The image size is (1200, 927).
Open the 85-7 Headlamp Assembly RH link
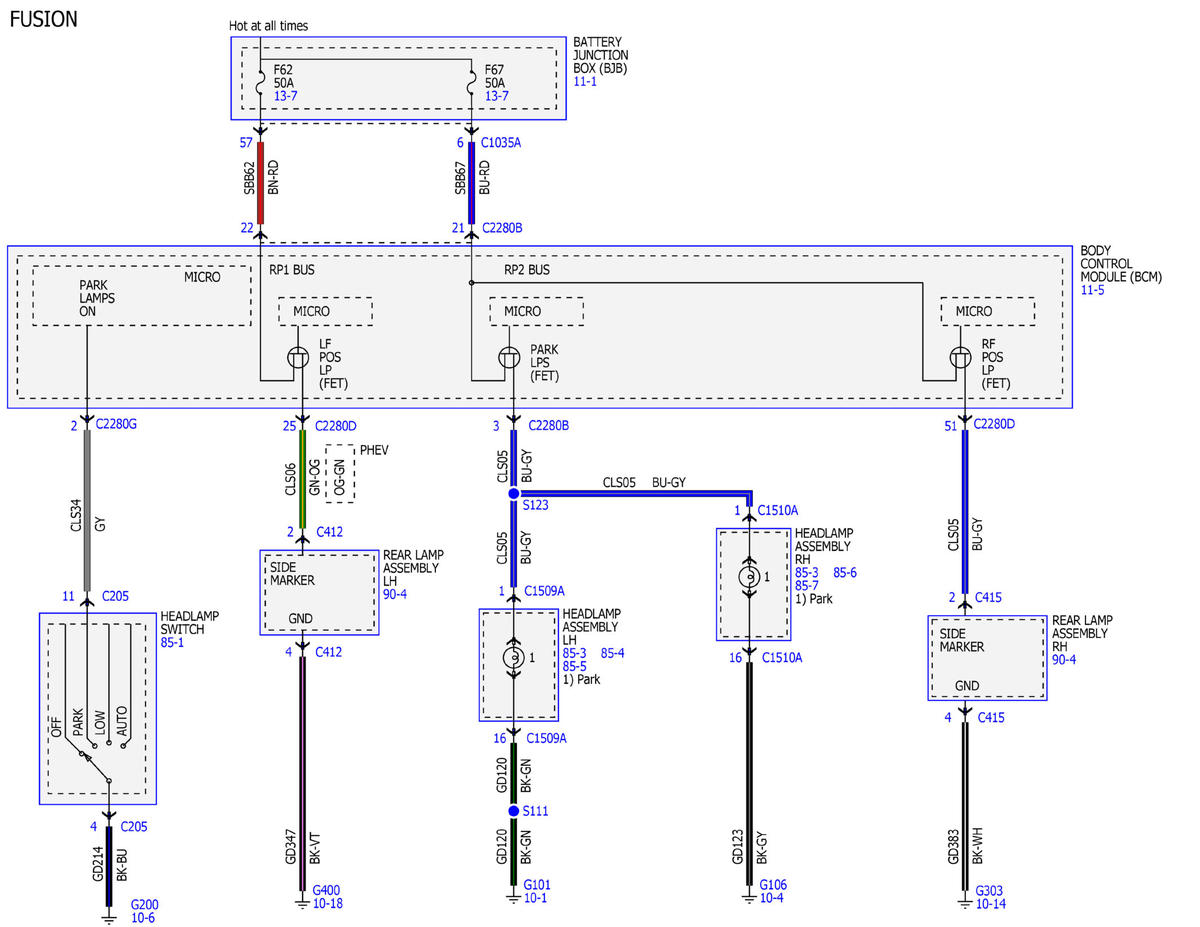(807, 586)
